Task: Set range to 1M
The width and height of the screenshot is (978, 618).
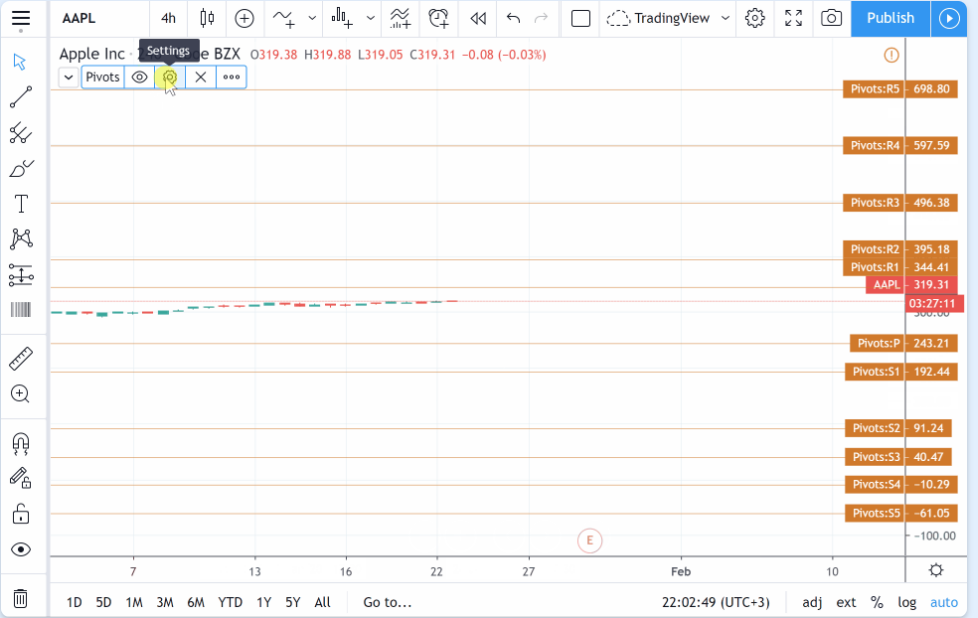Action: [134, 602]
